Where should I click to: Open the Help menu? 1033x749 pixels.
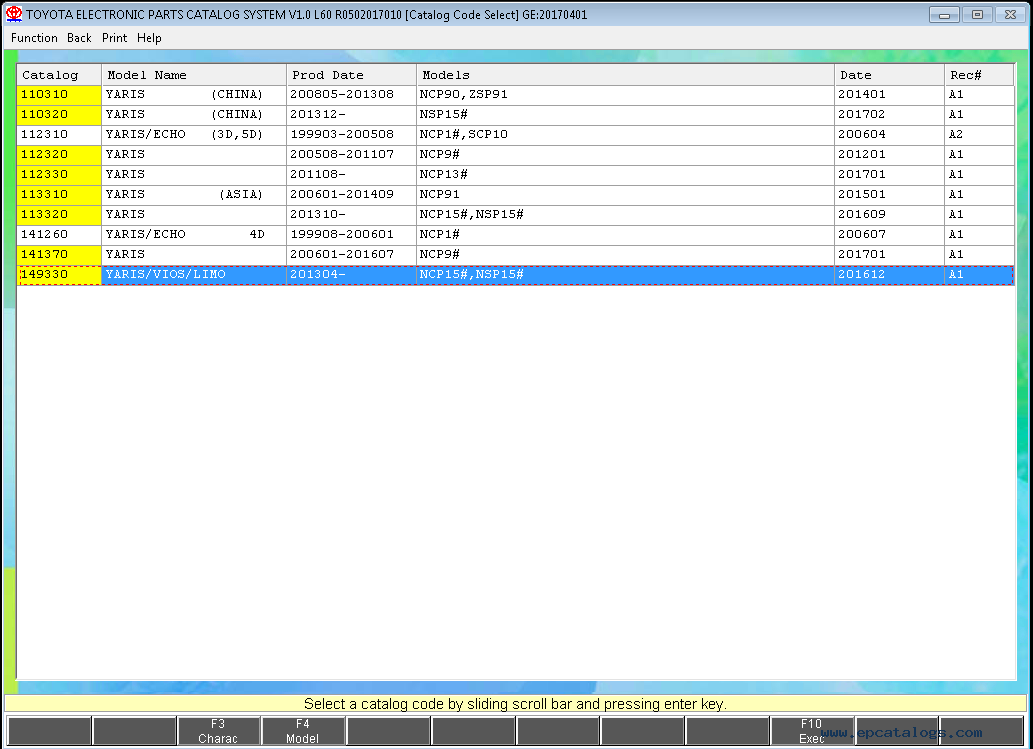149,38
